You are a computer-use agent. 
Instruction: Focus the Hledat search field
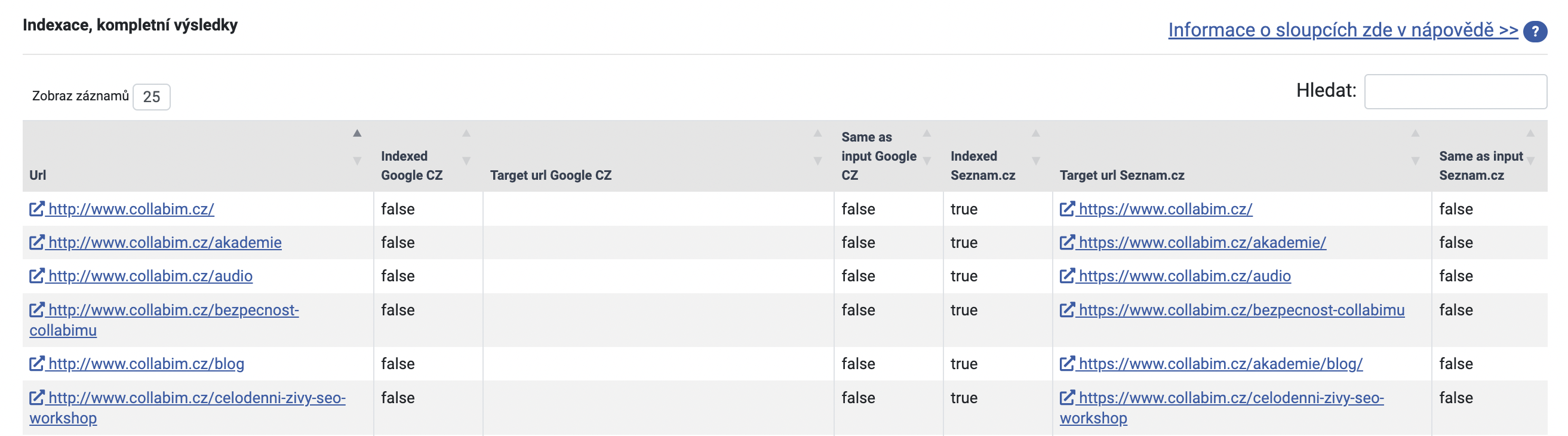[x=1455, y=92]
